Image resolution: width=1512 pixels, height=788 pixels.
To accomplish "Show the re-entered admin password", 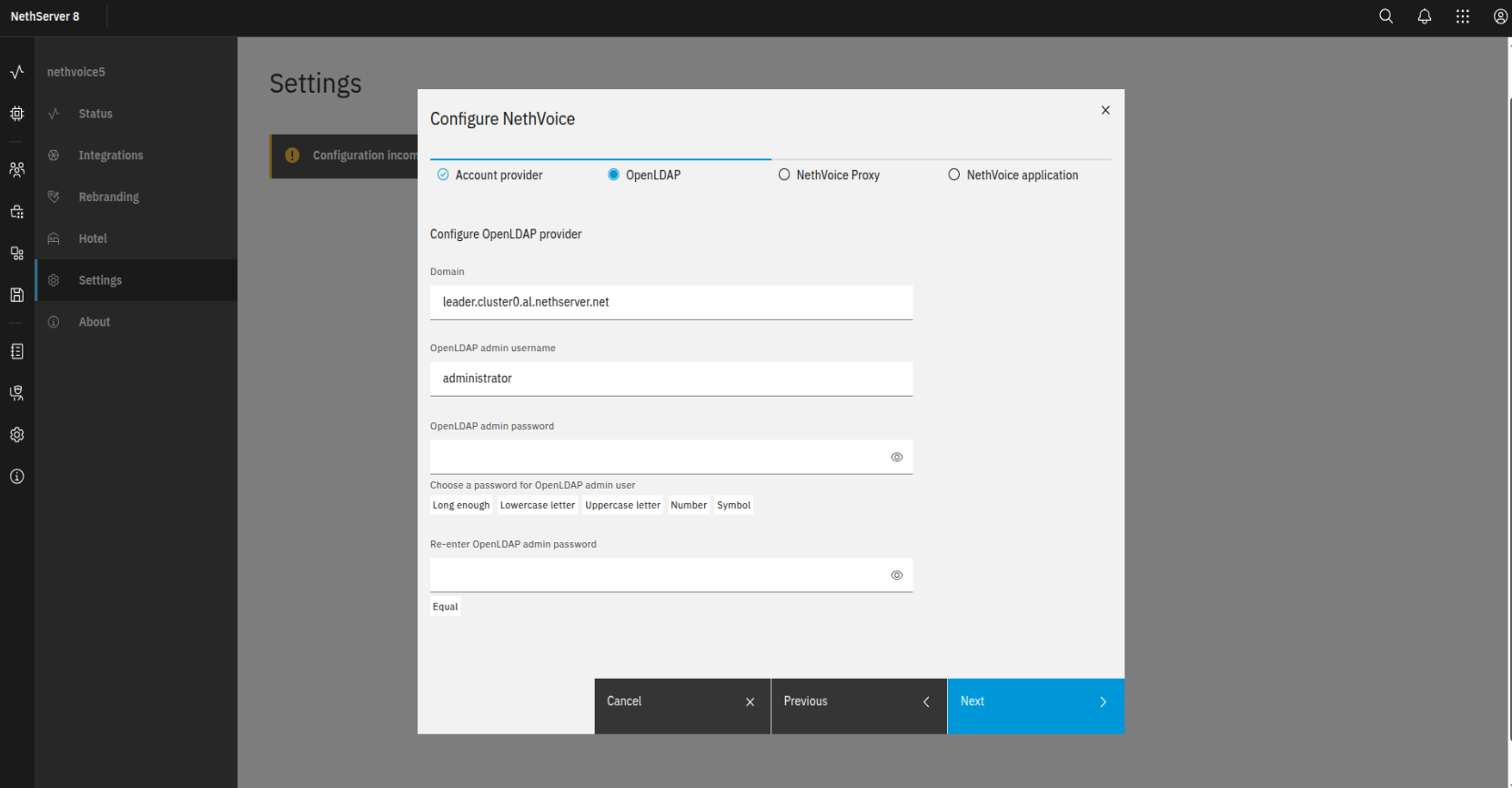I will (896, 575).
